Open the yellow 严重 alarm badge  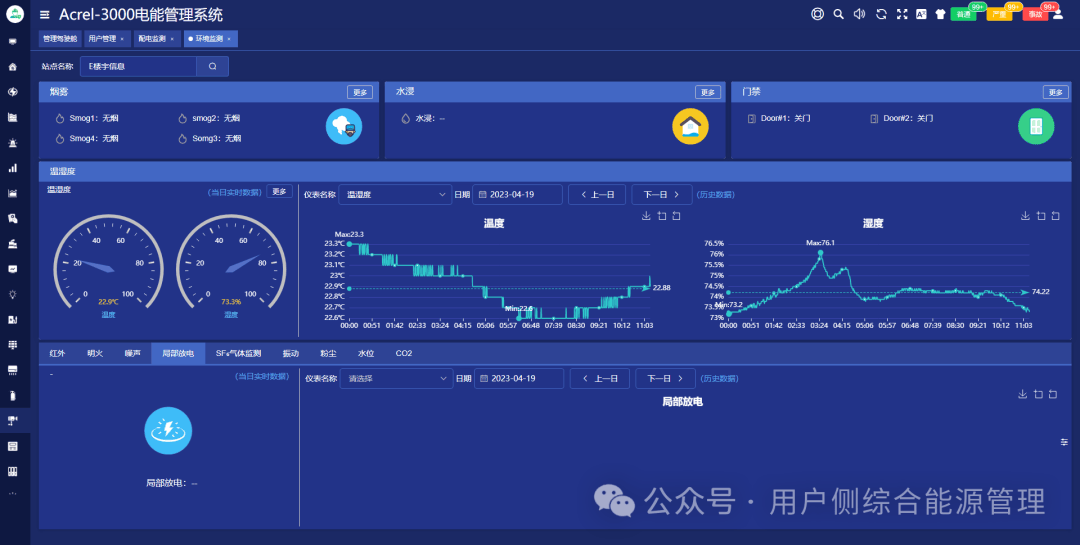(999, 14)
